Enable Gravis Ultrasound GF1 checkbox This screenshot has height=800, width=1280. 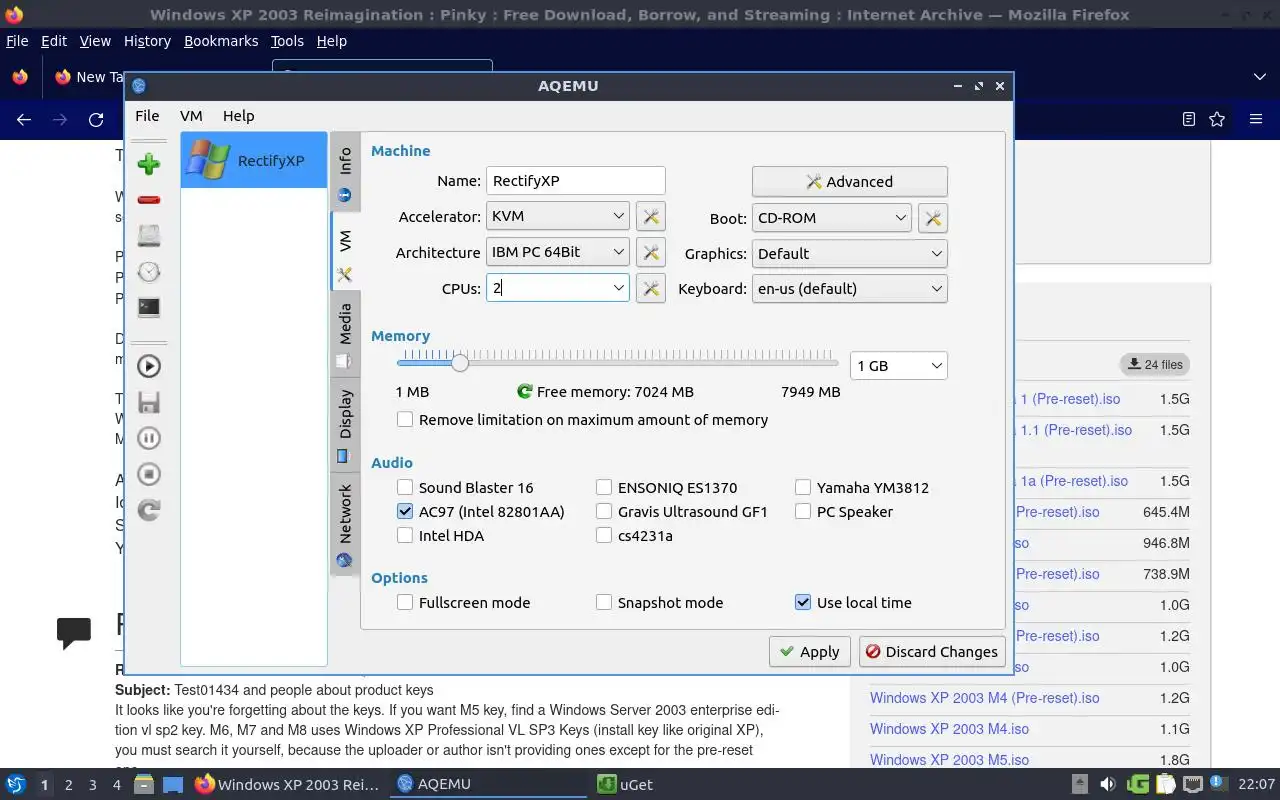point(604,512)
